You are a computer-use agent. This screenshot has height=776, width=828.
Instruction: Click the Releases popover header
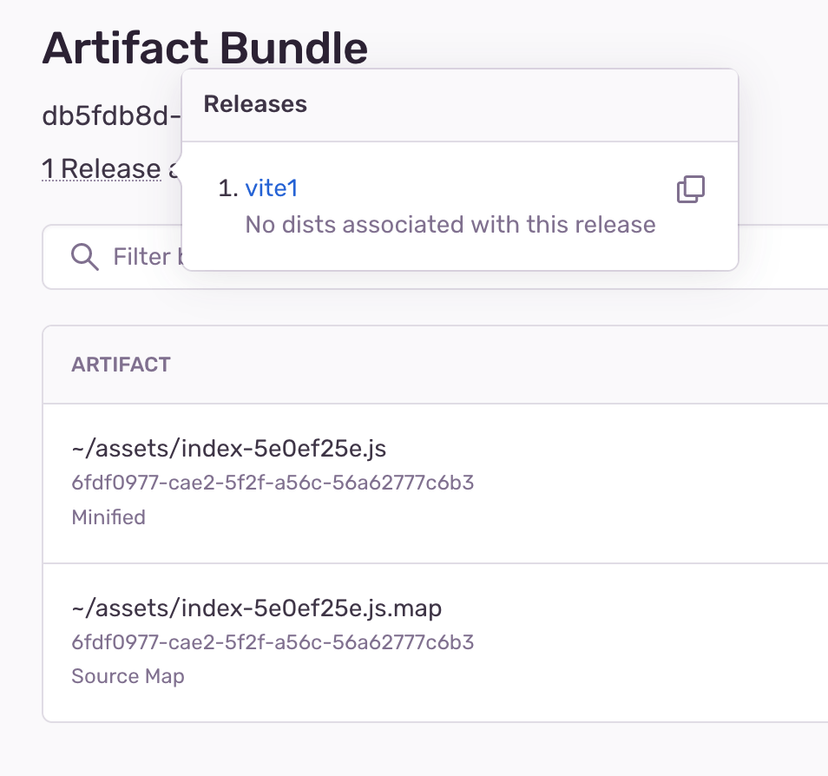pyautogui.click(x=254, y=103)
